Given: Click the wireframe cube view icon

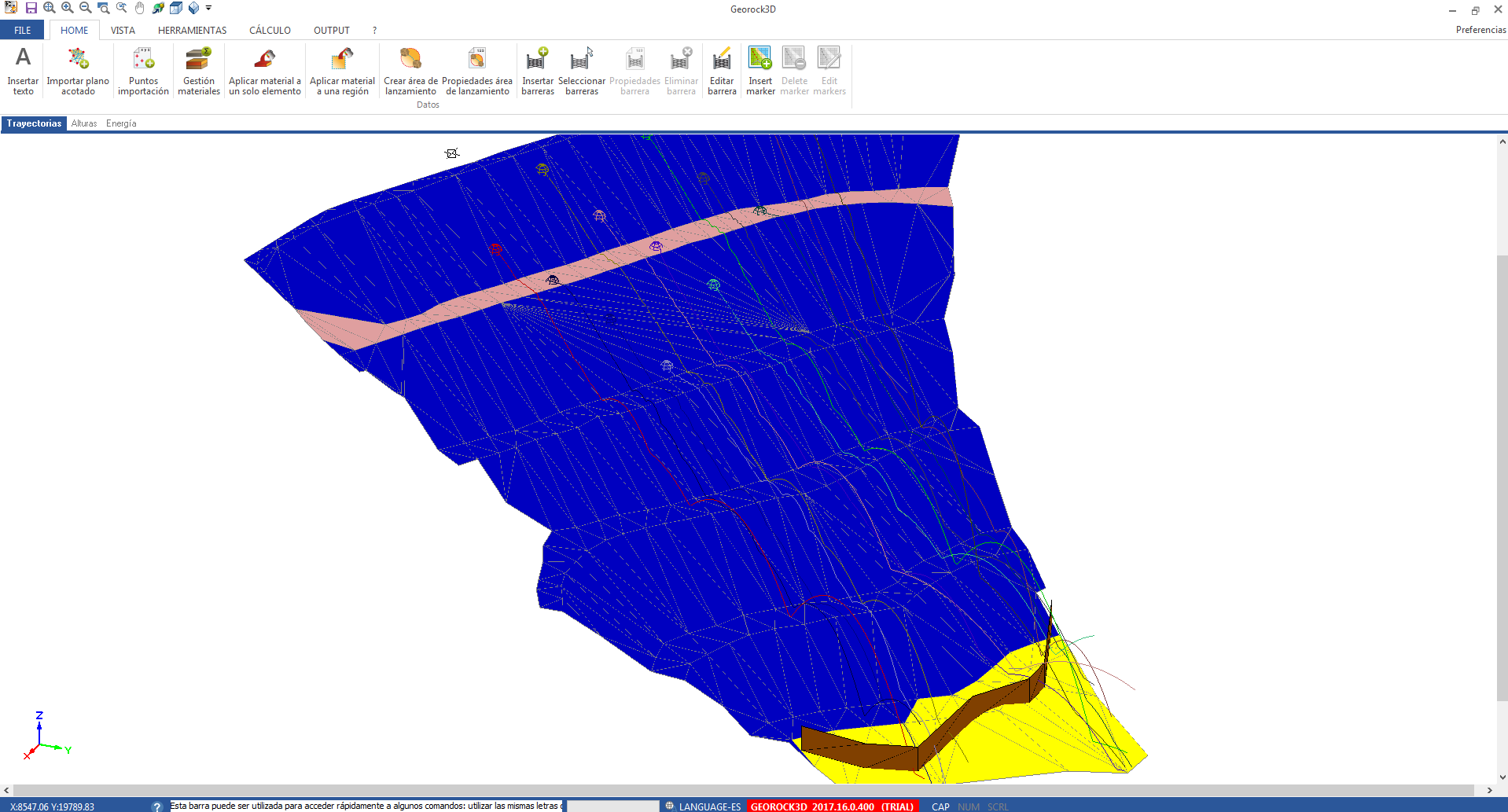Looking at the screenshot, I should point(176,8).
